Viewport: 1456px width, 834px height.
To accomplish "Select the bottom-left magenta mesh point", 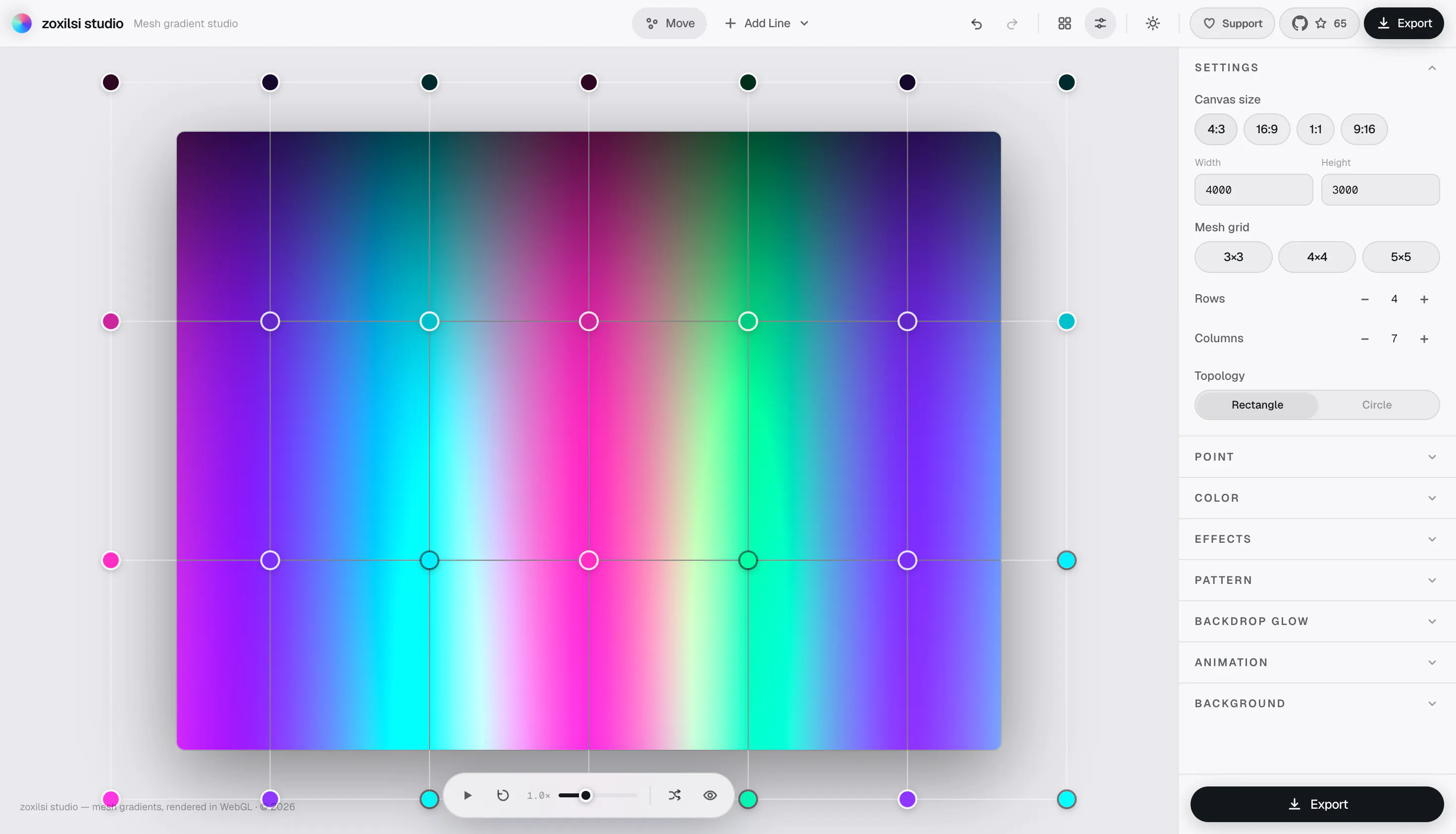I will [x=110, y=799].
